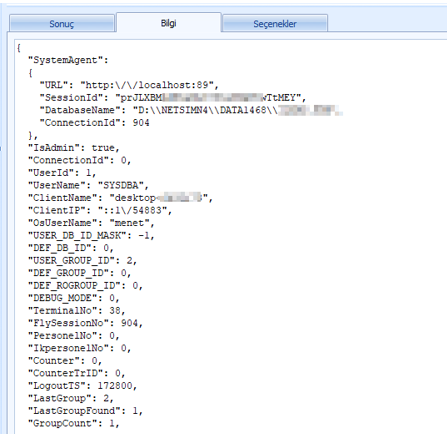Click the "DatabaseName" line

click(x=191, y=110)
